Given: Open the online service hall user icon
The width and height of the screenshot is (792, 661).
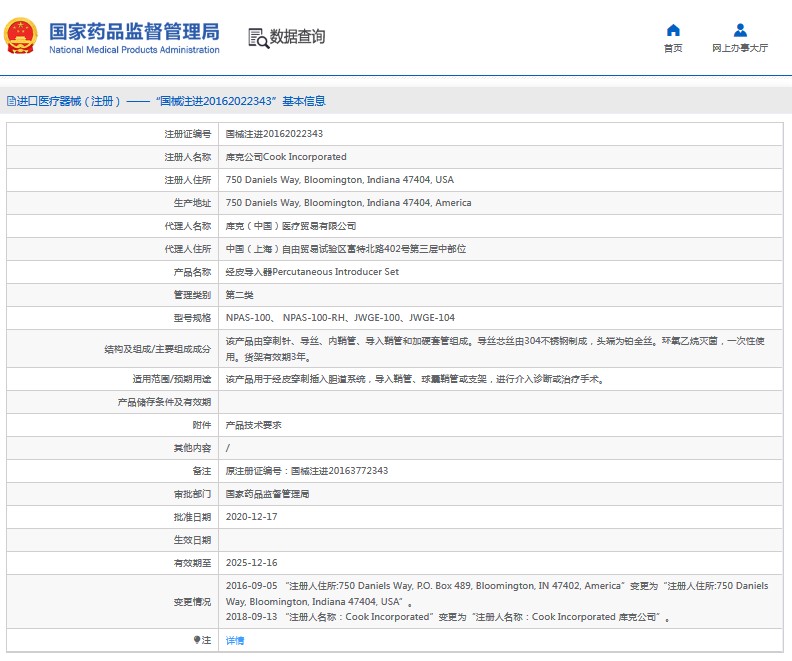Looking at the screenshot, I should (x=740, y=30).
